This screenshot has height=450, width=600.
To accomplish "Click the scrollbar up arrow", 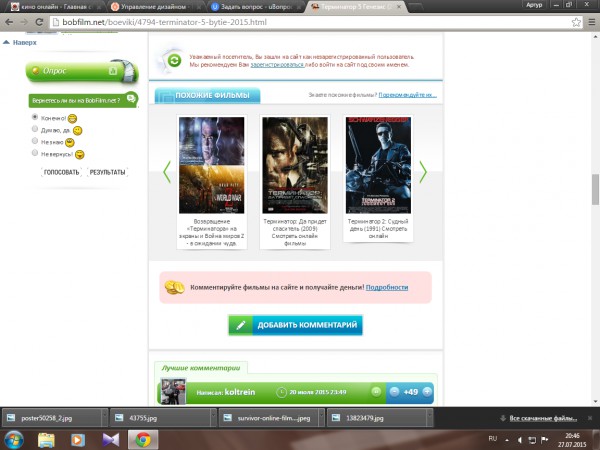I will pos(595,37).
